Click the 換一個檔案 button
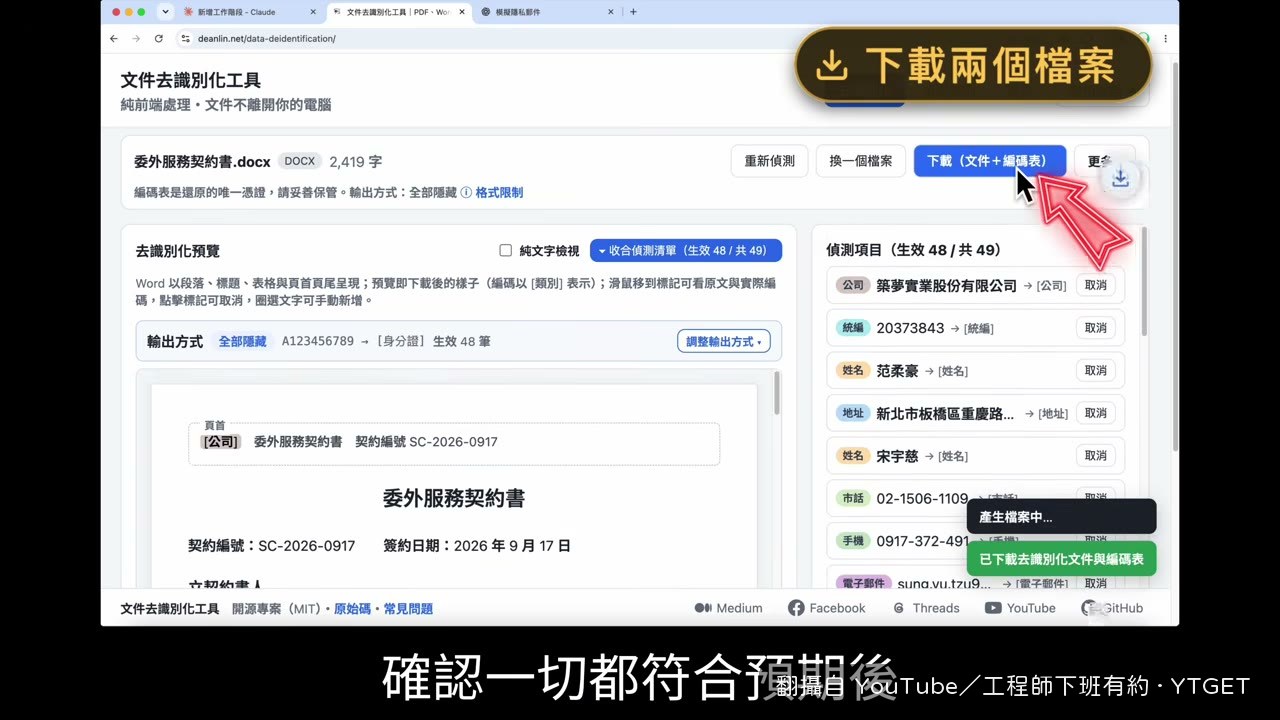The height and width of the screenshot is (720, 1280). point(861,161)
